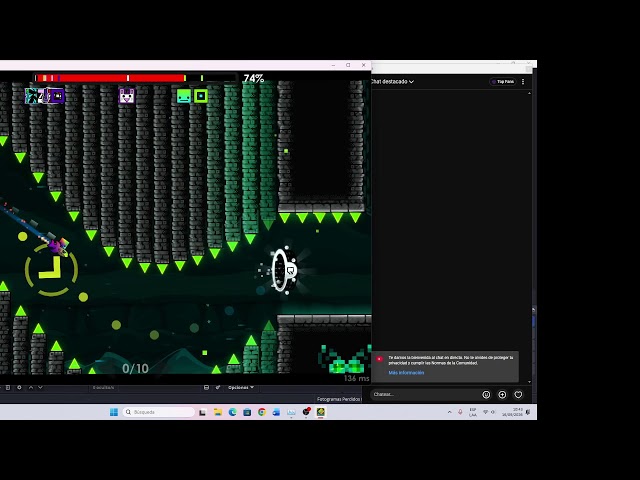Image resolution: width=640 pixels, height=480 pixels.
Task: Click the notepad icon left of the gear
Action: coord(8,387)
